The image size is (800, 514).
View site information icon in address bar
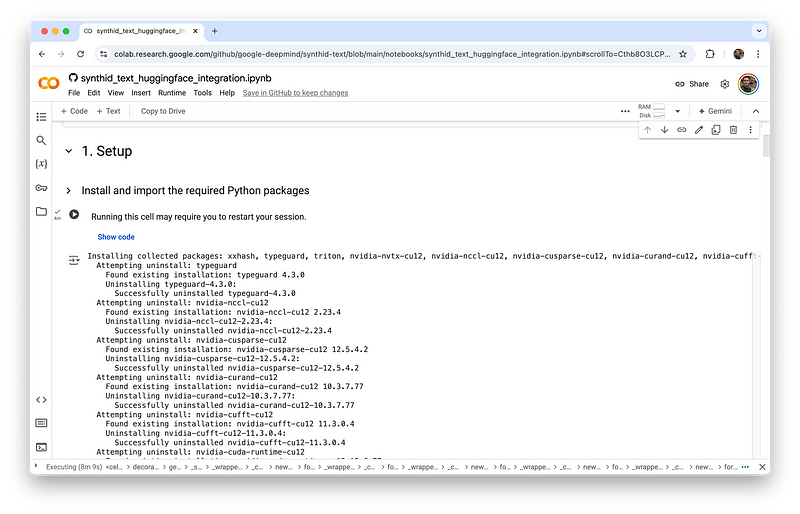click(104, 54)
